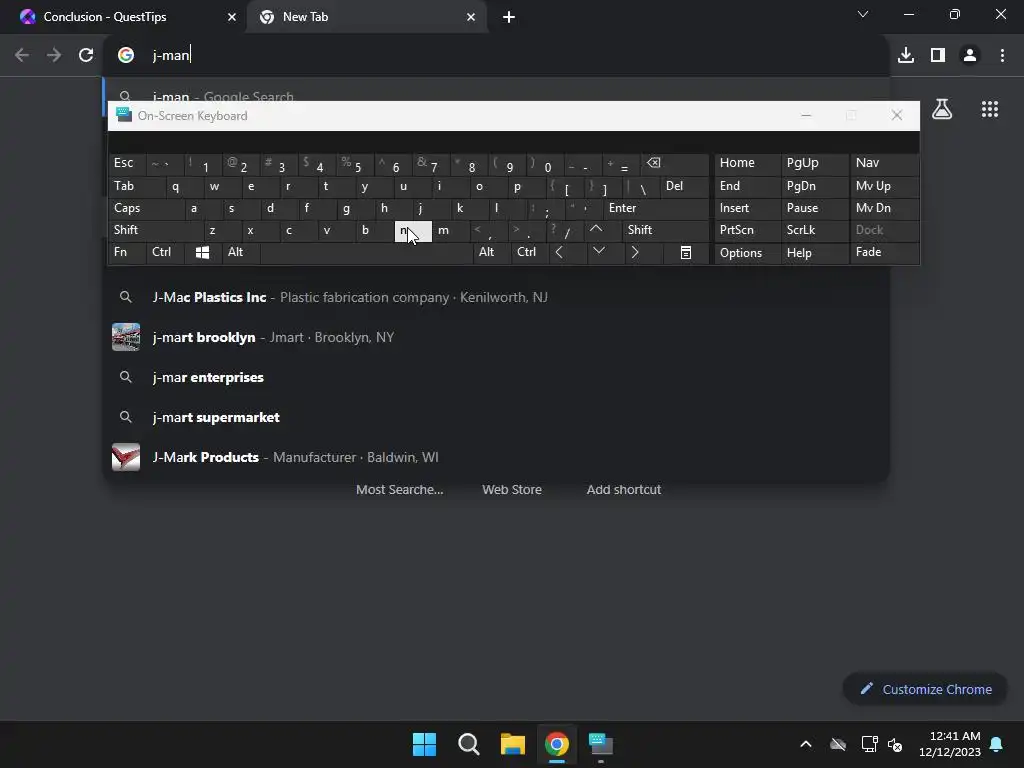Open the Chrome downloads icon

[906, 55]
